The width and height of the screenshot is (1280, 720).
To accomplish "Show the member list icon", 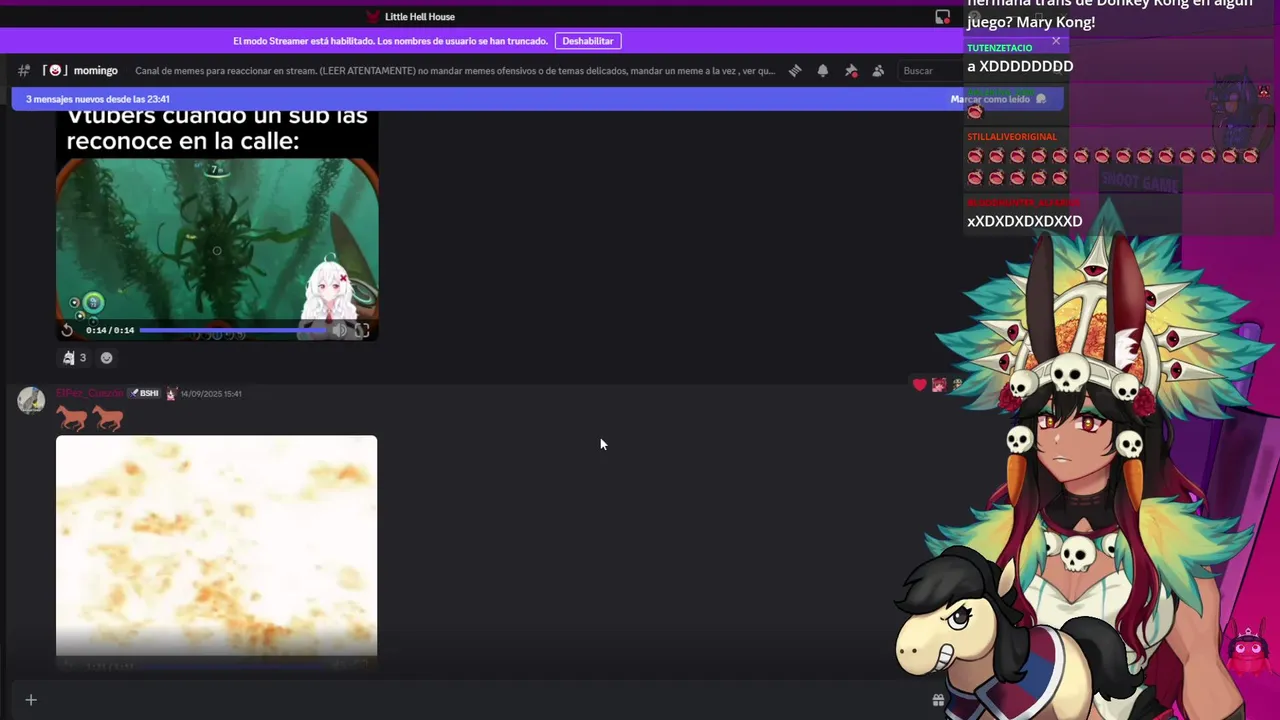I will pos(878,71).
